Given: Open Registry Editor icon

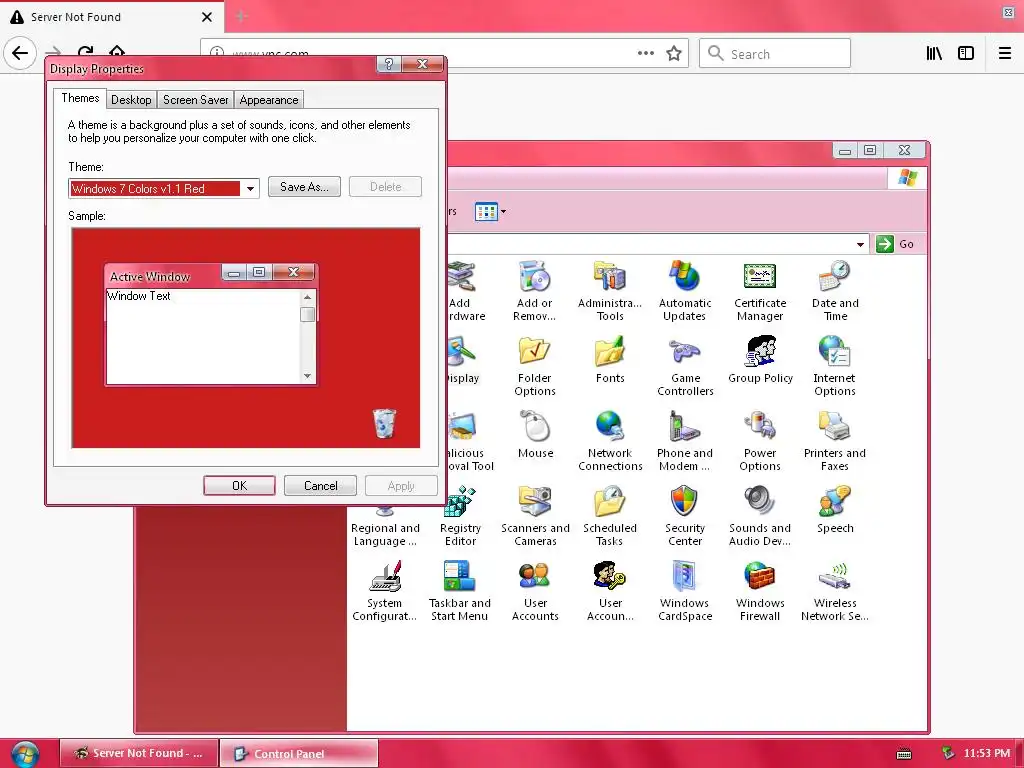Looking at the screenshot, I should (460, 516).
